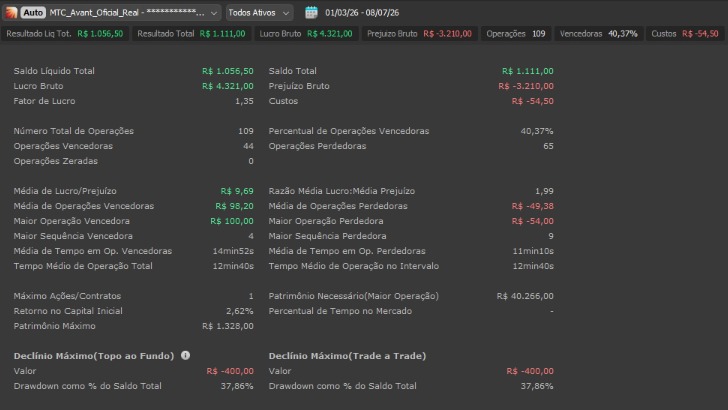Click the Maior Sequência Vencedora label
This screenshot has width=728, height=410.
(x=73, y=236)
